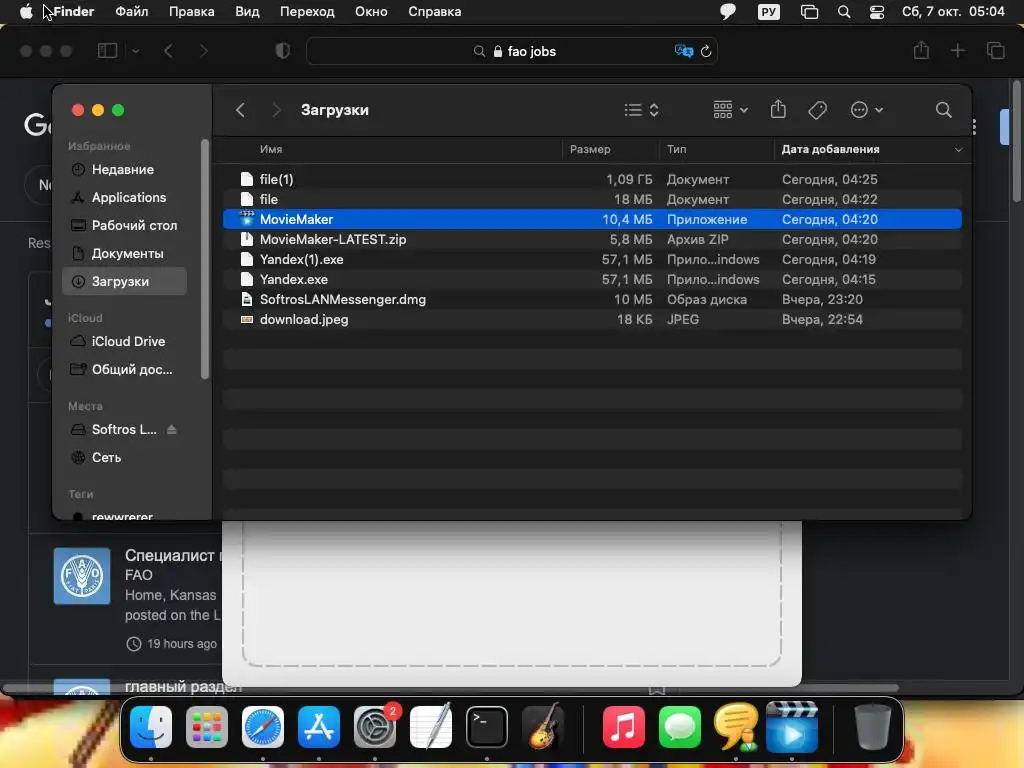The width and height of the screenshot is (1024, 768).
Task: Open Finder menu in menu bar
Action: [x=73, y=12]
